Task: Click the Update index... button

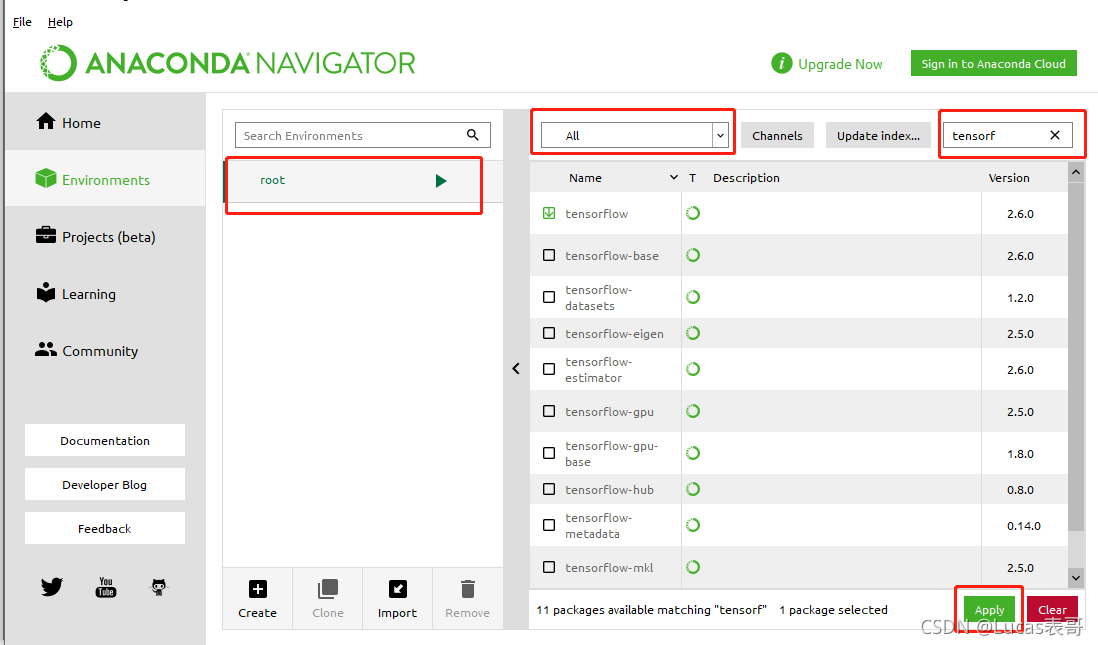Action: point(878,135)
